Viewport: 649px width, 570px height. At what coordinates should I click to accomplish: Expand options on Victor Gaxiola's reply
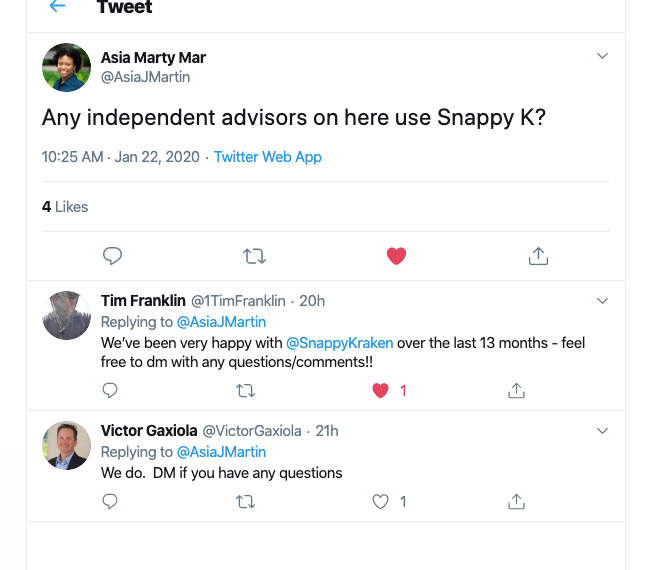pos(602,431)
